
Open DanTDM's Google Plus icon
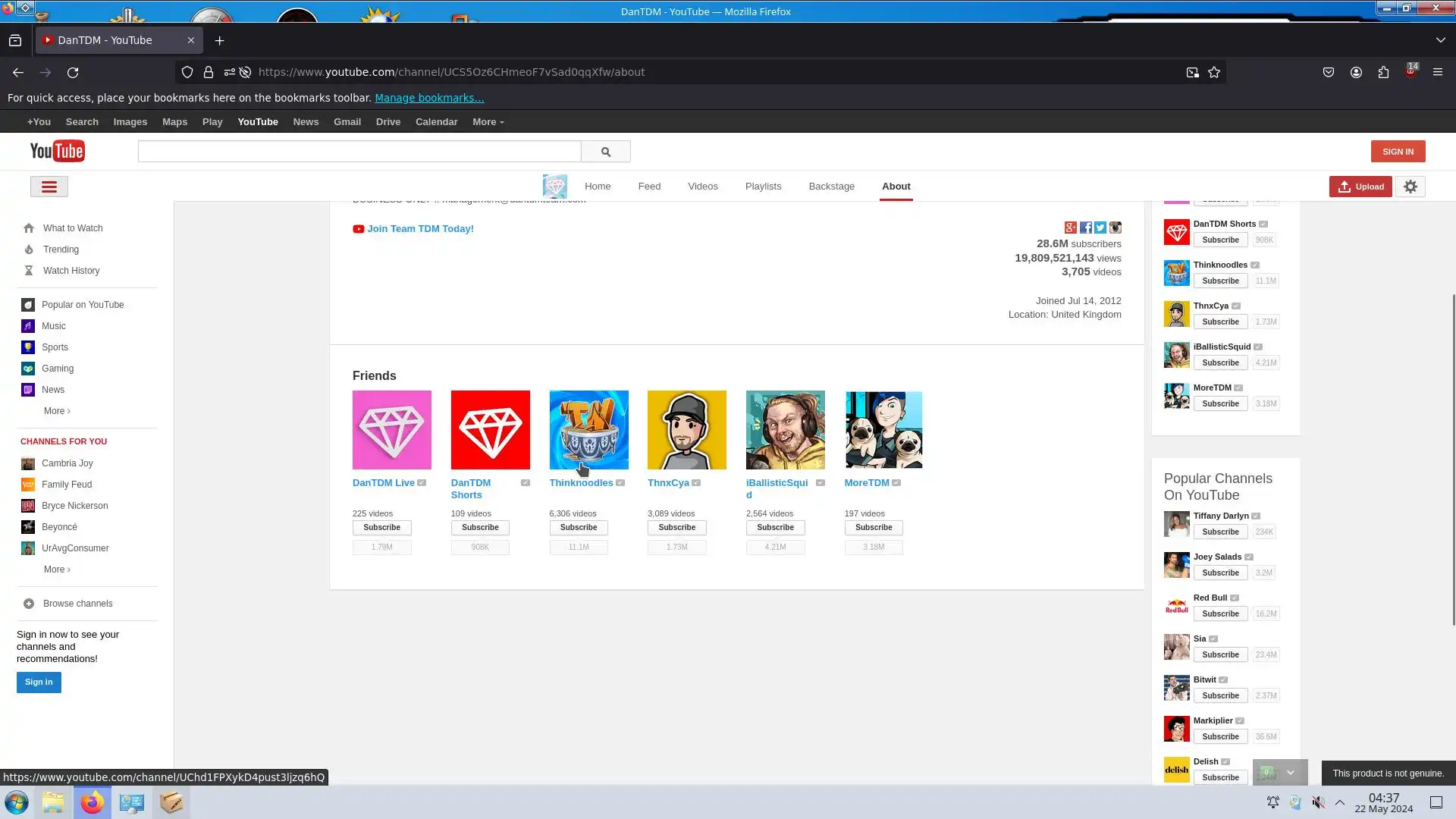1071,227
